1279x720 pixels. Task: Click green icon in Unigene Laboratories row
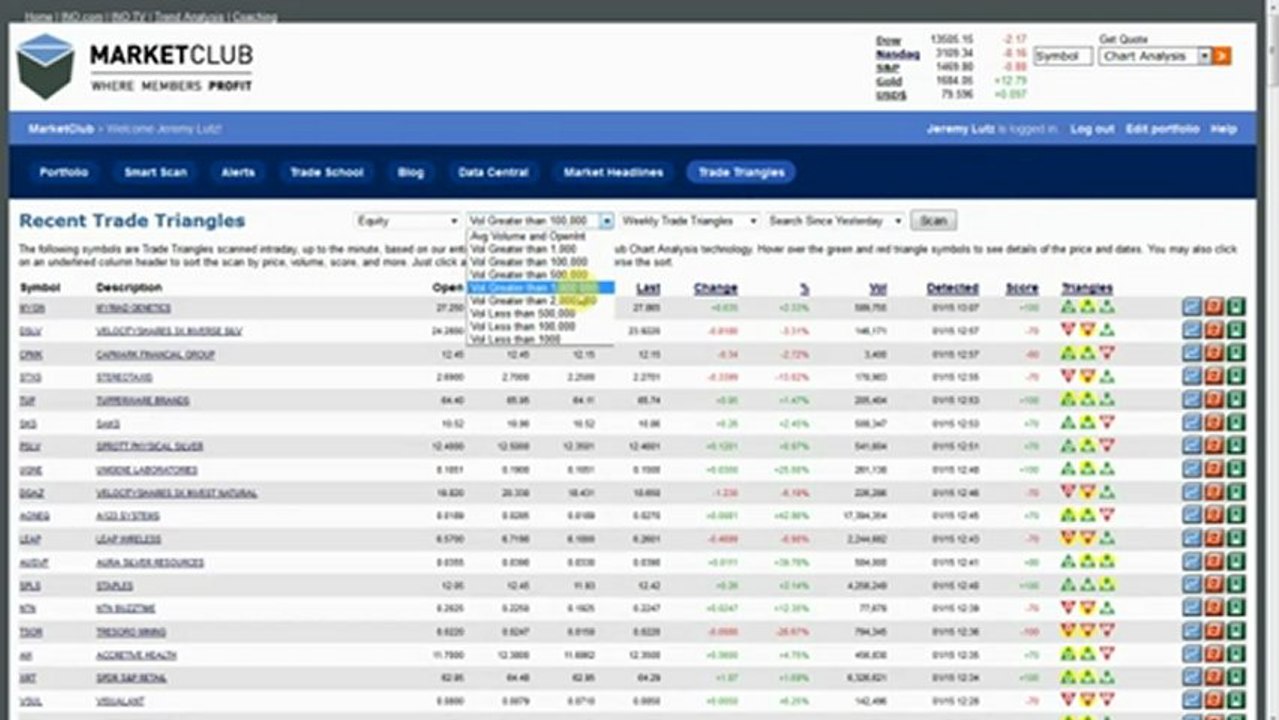(x=1237, y=469)
